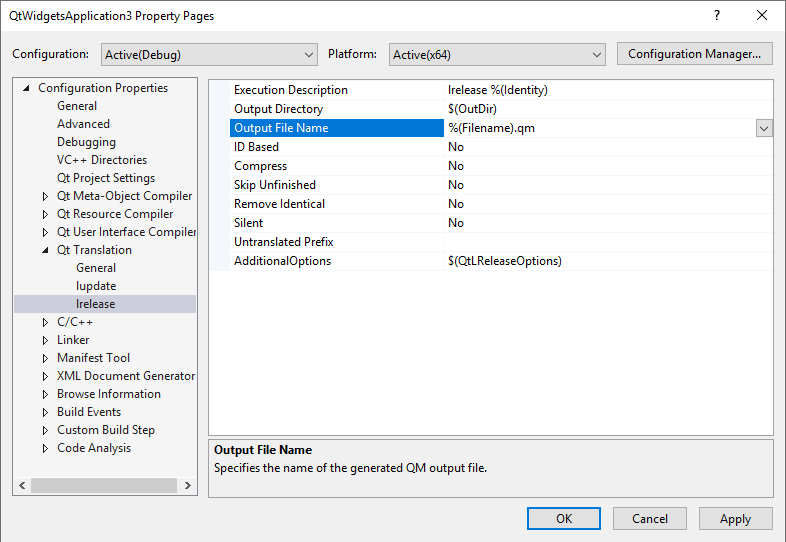Viewport: 786px width, 542px height.
Task: Click the tree horizontal scrollbar thumb
Action: [104, 485]
